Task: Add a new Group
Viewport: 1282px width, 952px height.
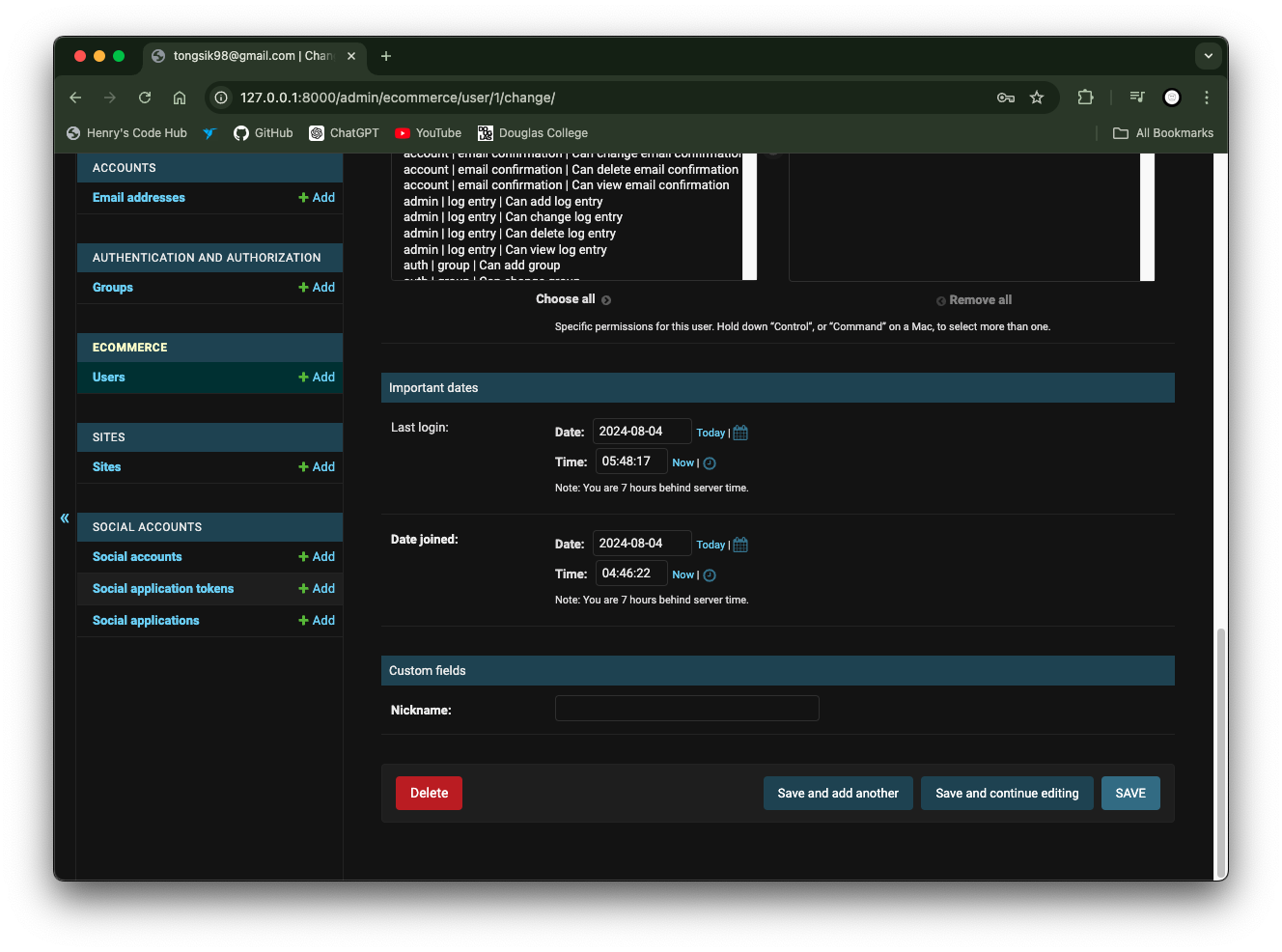Action: (x=317, y=288)
